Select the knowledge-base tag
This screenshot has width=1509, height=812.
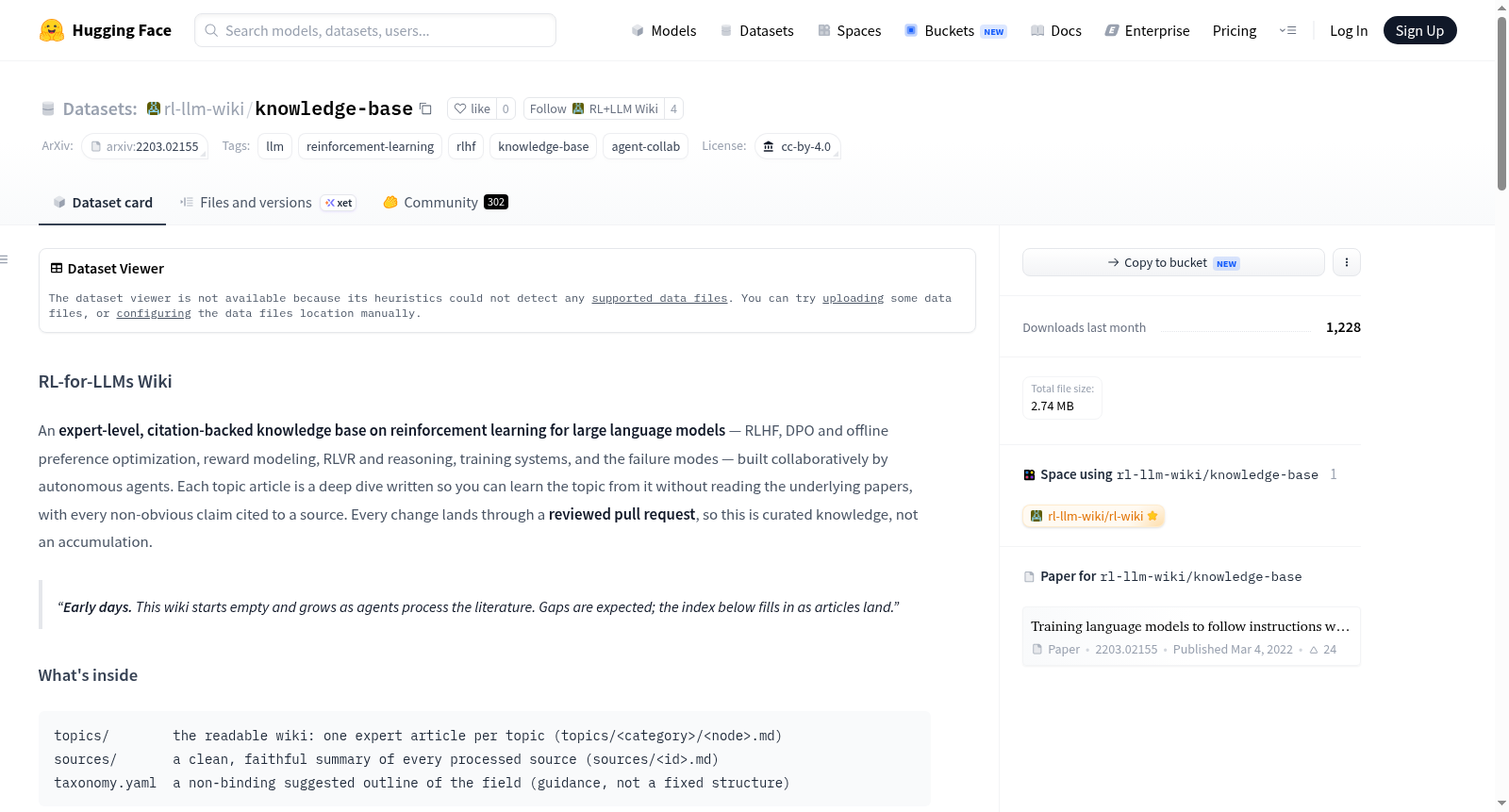coord(543,146)
